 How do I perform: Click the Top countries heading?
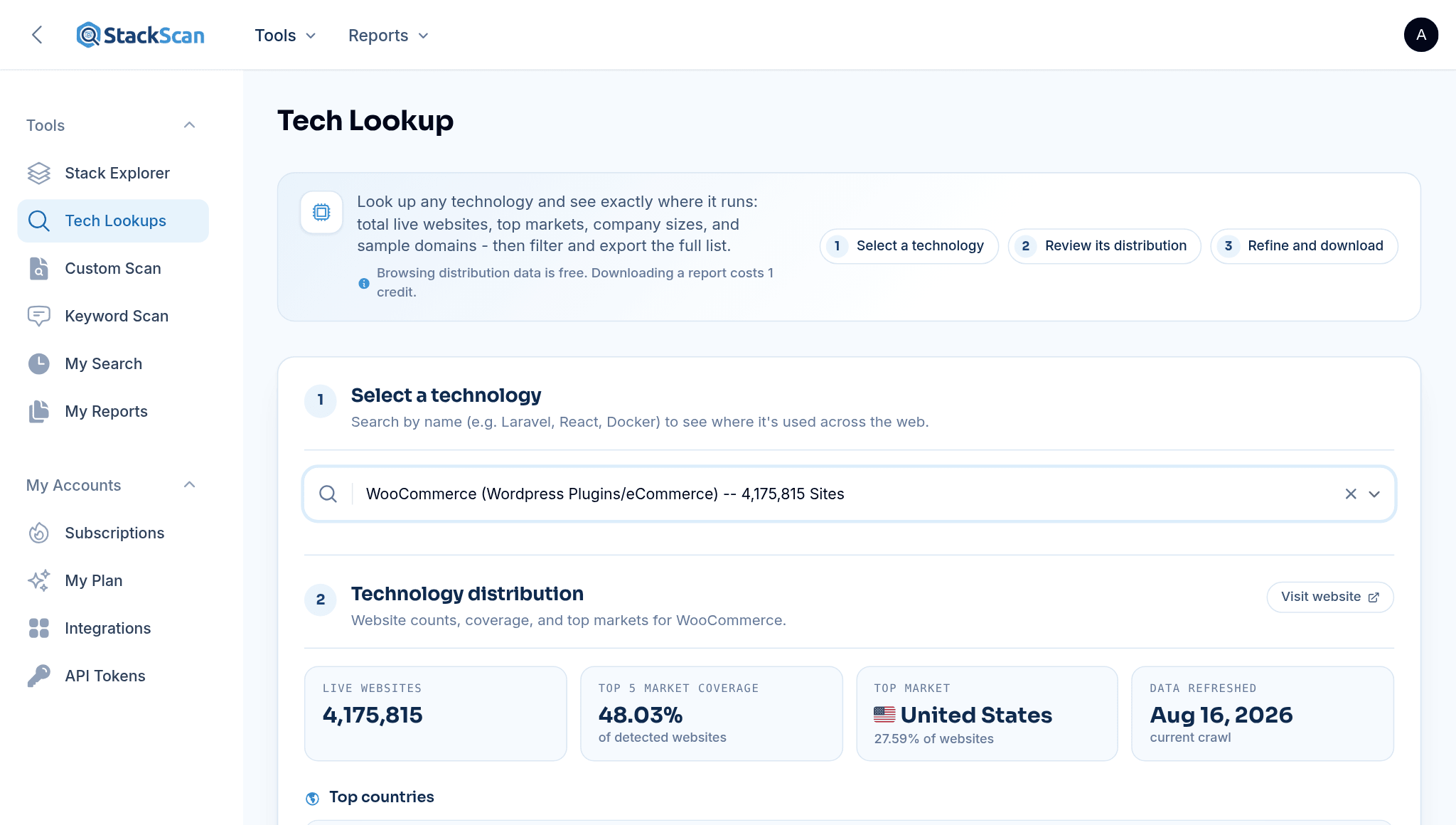pyautogui.click(x=381, y=797)
